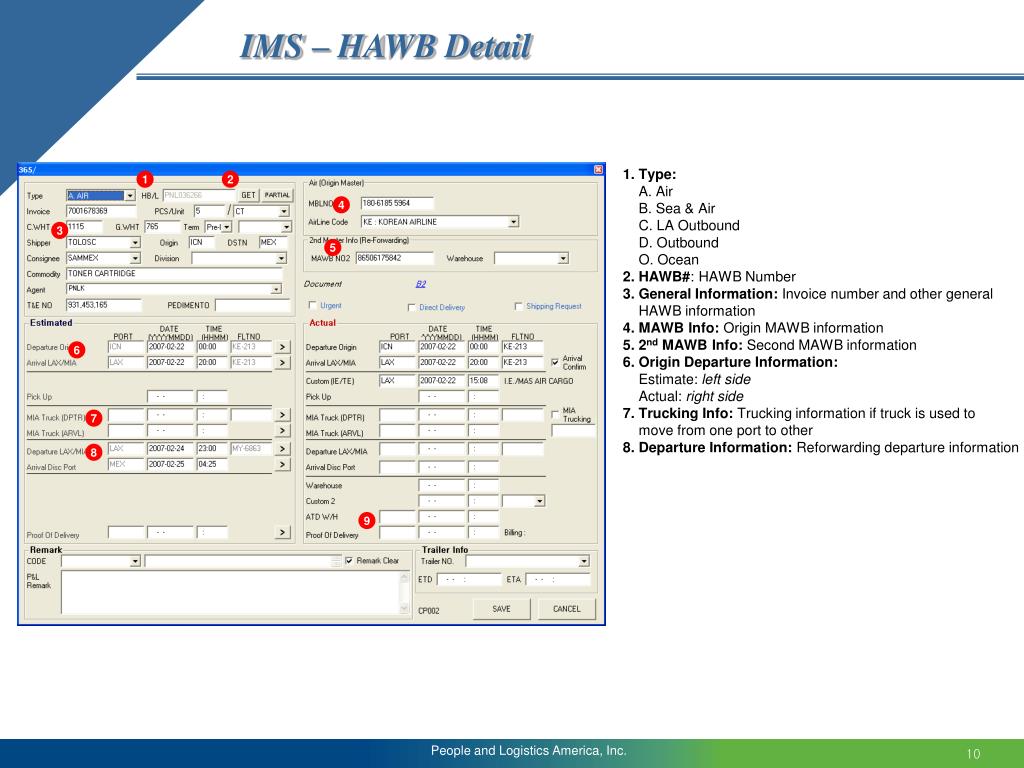The image size is (1024, 768).
Task: Click Actual Departure Origin flight field KE-213
Action: point(522,347)
